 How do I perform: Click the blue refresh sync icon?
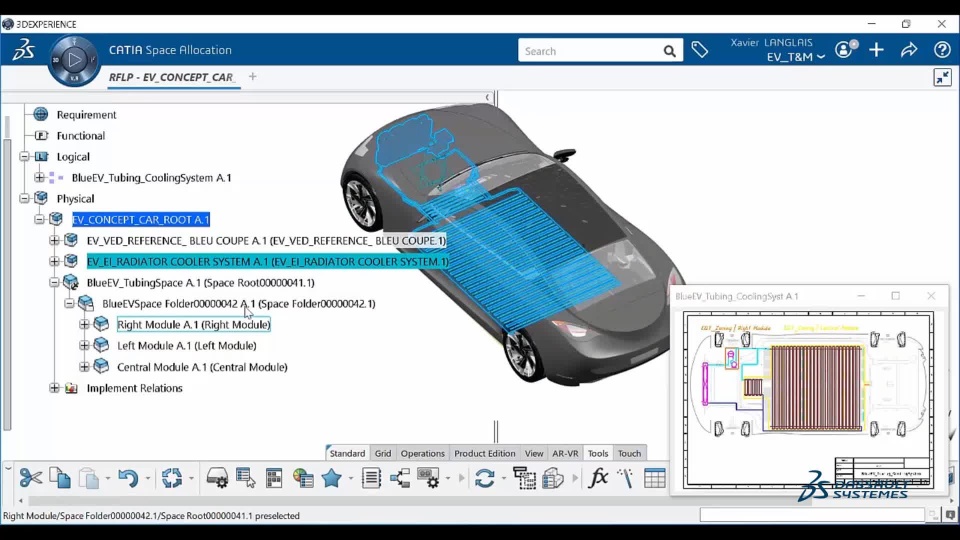[x=484, y=478]
